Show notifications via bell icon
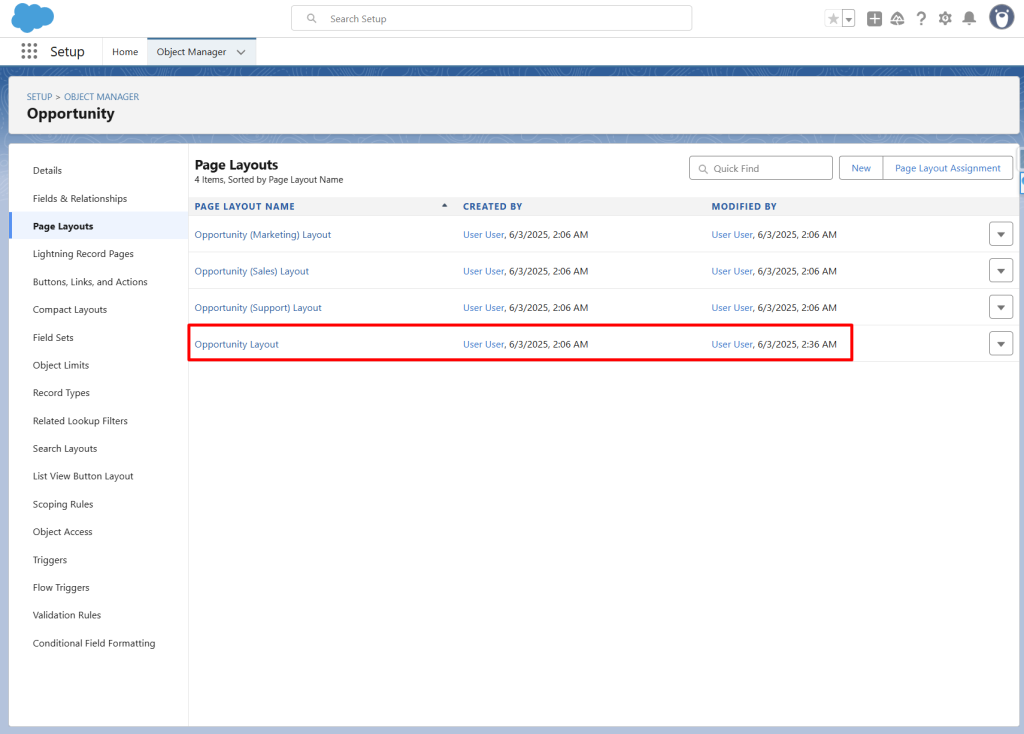This screenshot has height=734, width=1024. click(968, 19)
